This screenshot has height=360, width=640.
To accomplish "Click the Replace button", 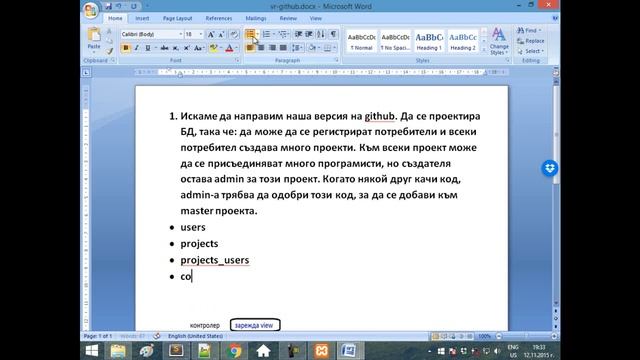I will (530, 41).
